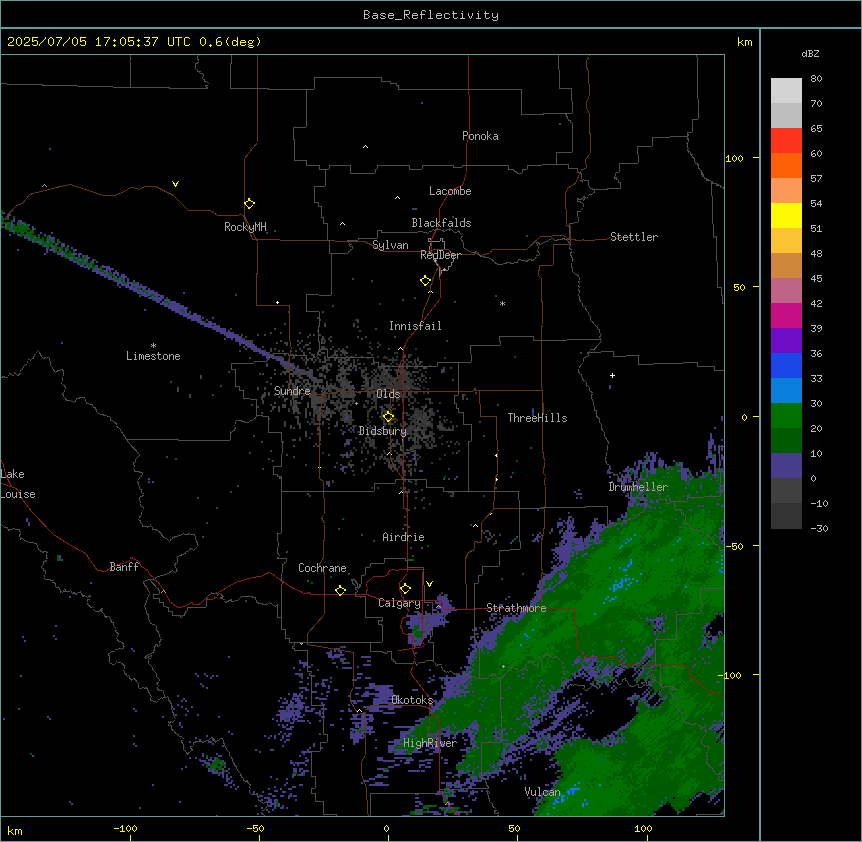The image size is (862, 842).
Task: Click the -30 value in dBZ legend
Action: pos(819,528)
